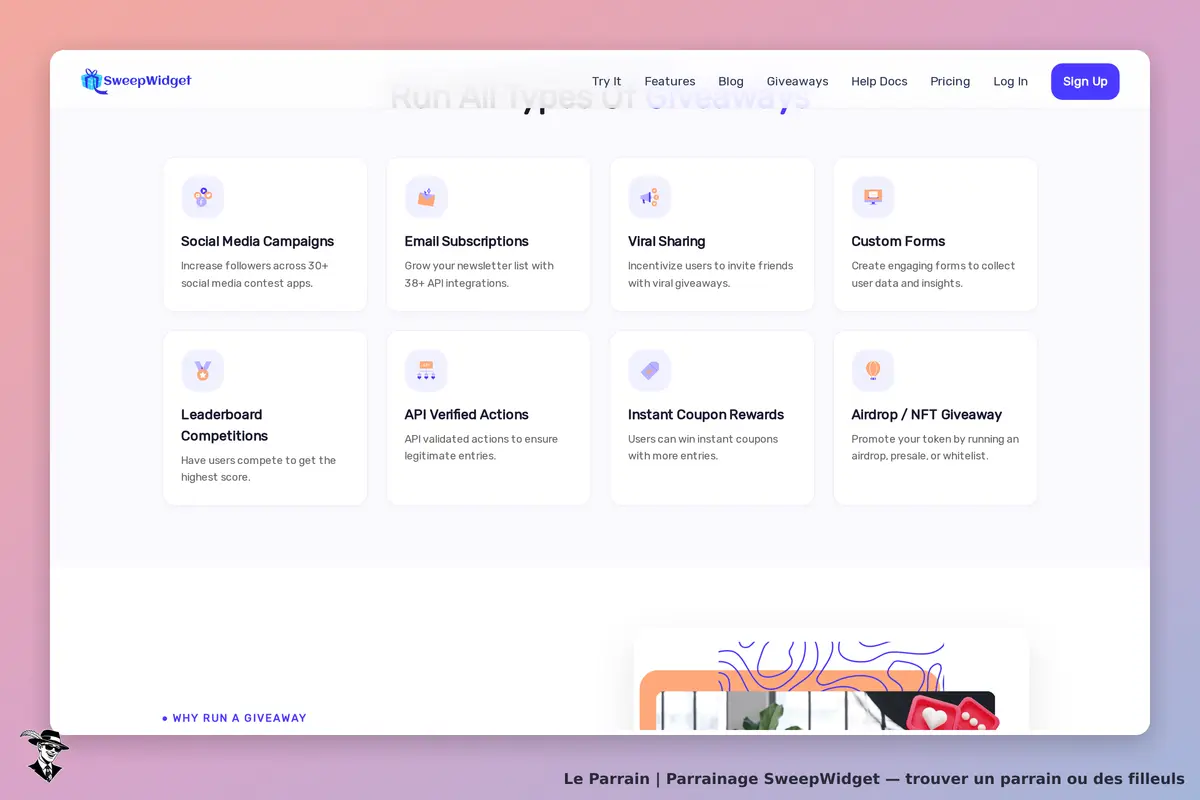Click the SweepWidget logo
Screen dimensions: 1200x800
coord(136,81)
